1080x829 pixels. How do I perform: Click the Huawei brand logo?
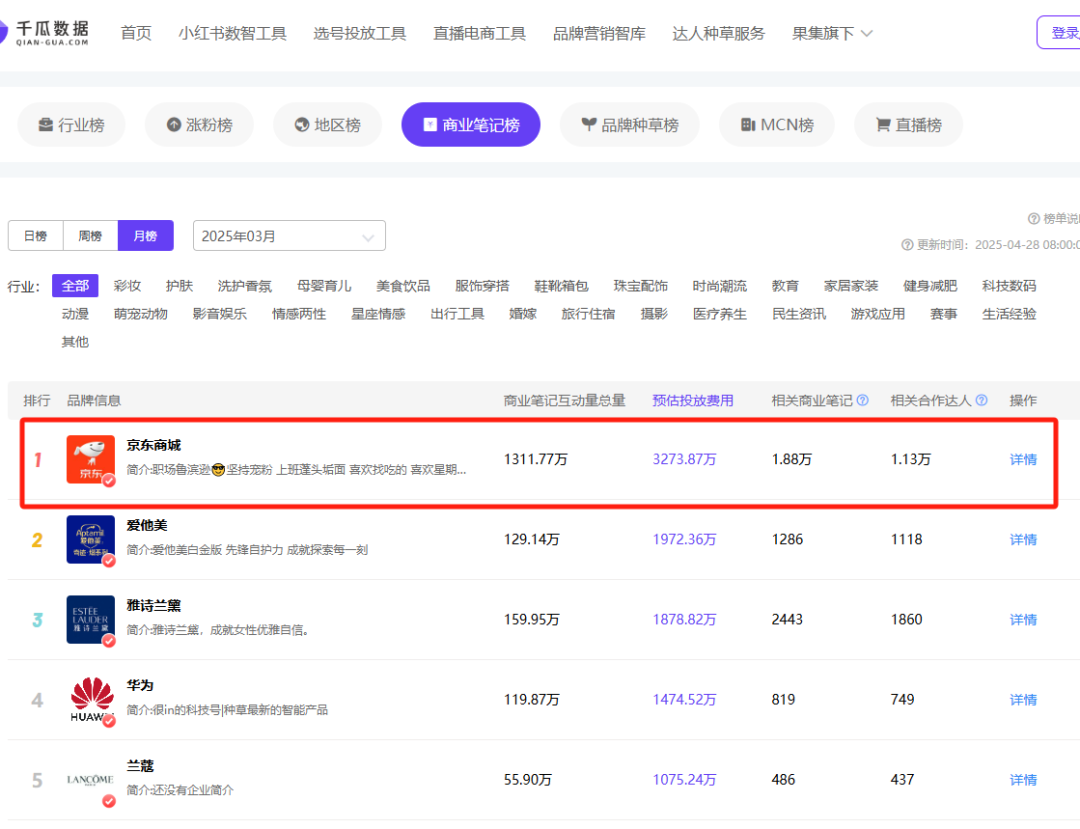coord(91,699)
